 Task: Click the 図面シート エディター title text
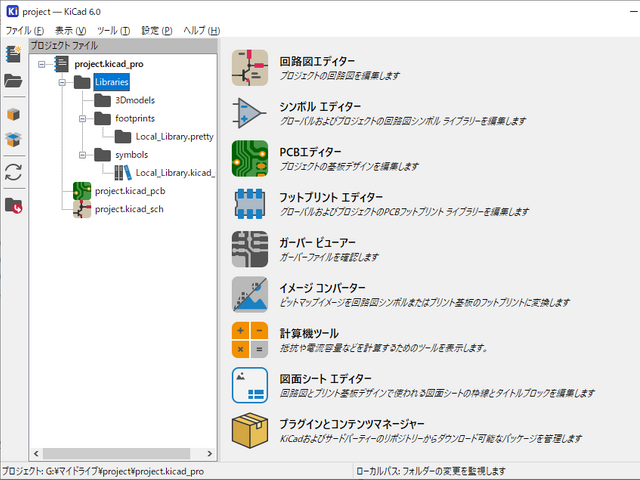point(326,378)
